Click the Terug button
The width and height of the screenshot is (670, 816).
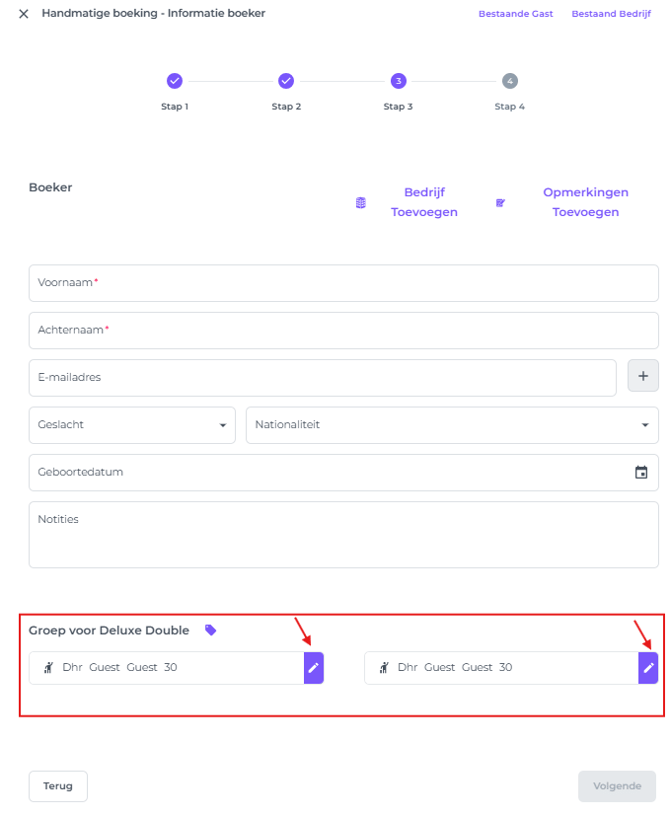coord(58,786)
